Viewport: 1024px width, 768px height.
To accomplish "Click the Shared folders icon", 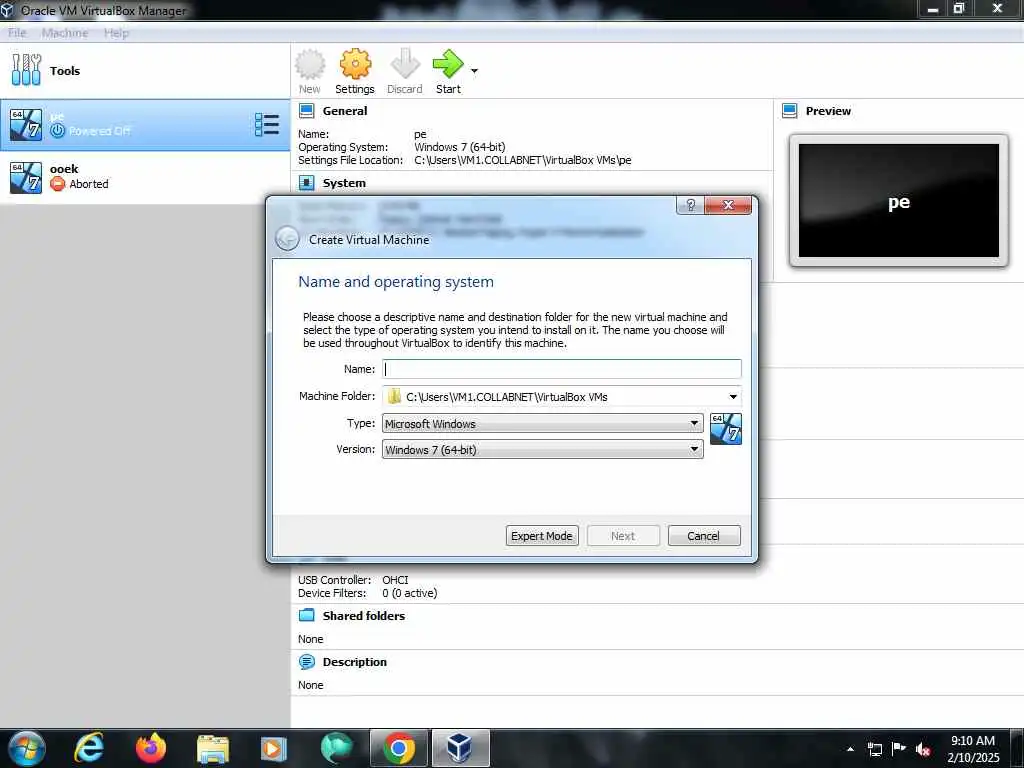I will (306, 615).
